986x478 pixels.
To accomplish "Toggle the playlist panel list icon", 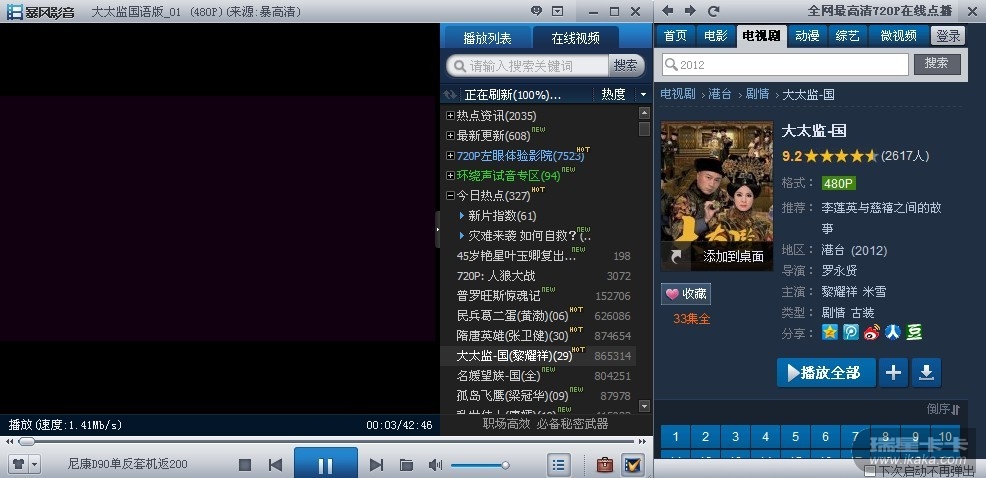I will point(558,465).
